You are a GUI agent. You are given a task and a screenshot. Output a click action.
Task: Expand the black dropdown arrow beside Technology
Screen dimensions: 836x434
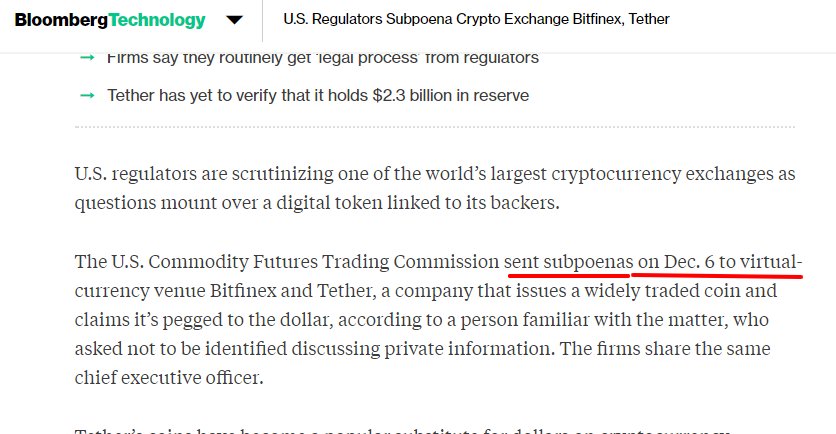(234, 20)
